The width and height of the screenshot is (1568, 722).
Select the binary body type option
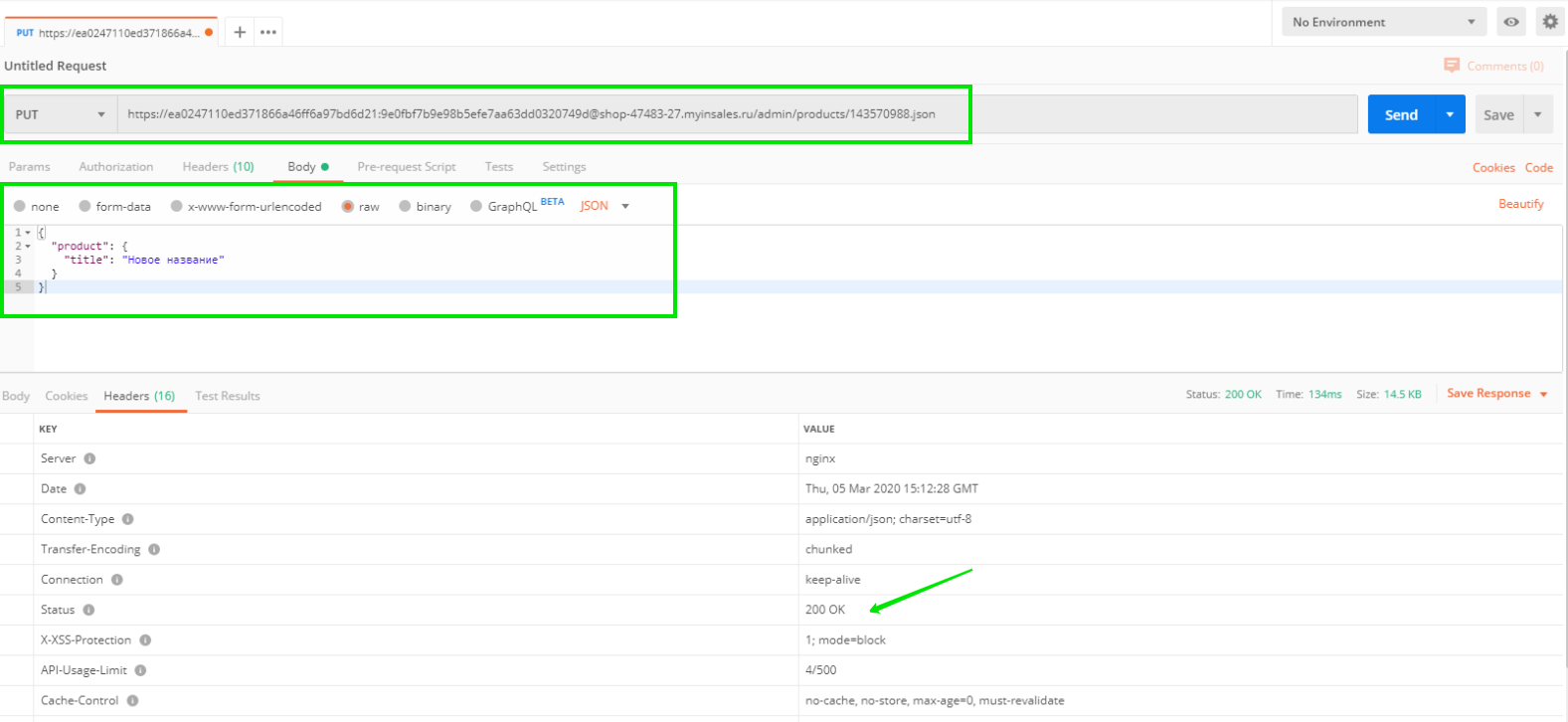click(x=405, y=206)
